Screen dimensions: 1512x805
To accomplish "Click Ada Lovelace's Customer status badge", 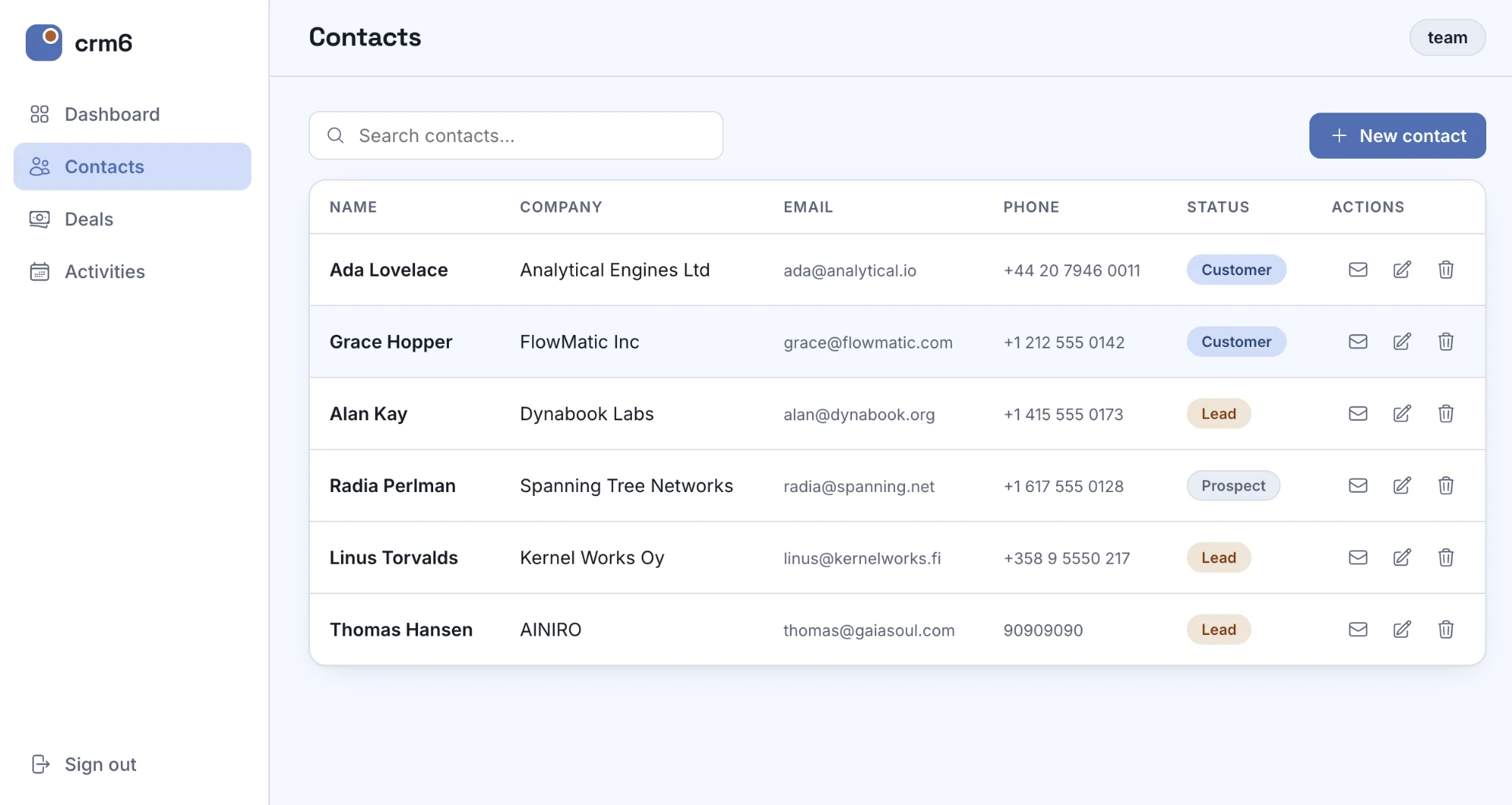I will coord(1236,270).
